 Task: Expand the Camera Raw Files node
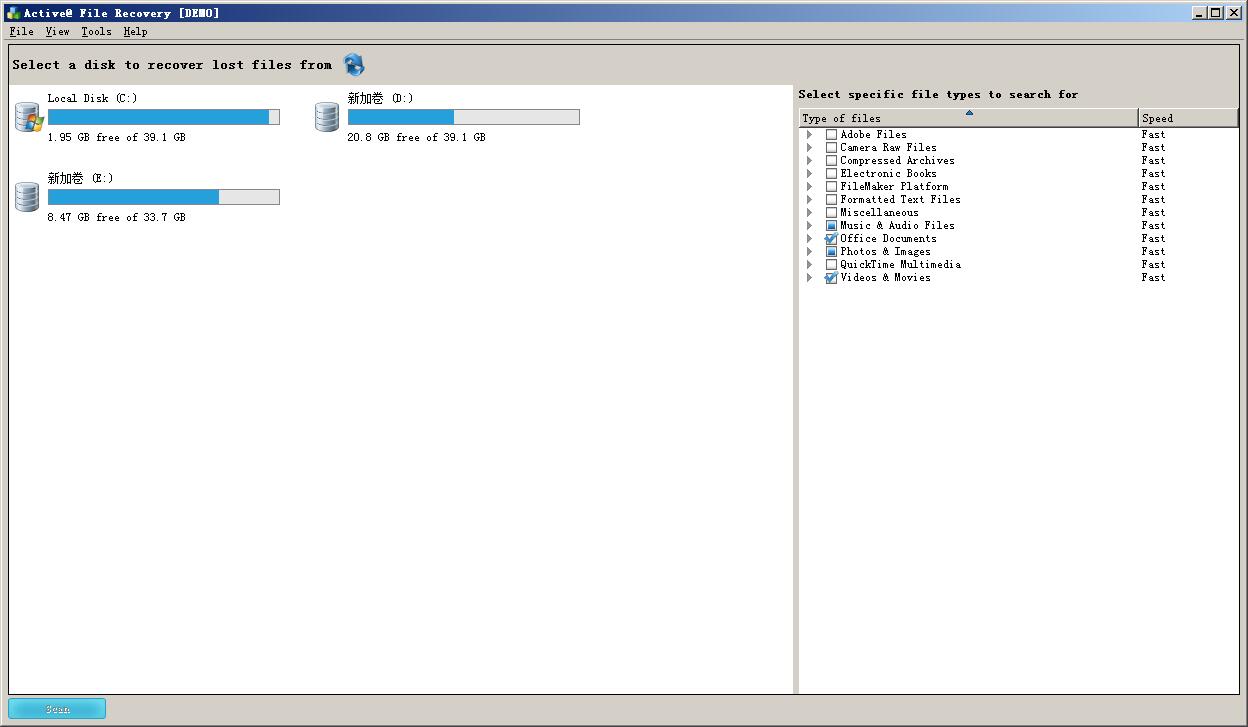810,148
